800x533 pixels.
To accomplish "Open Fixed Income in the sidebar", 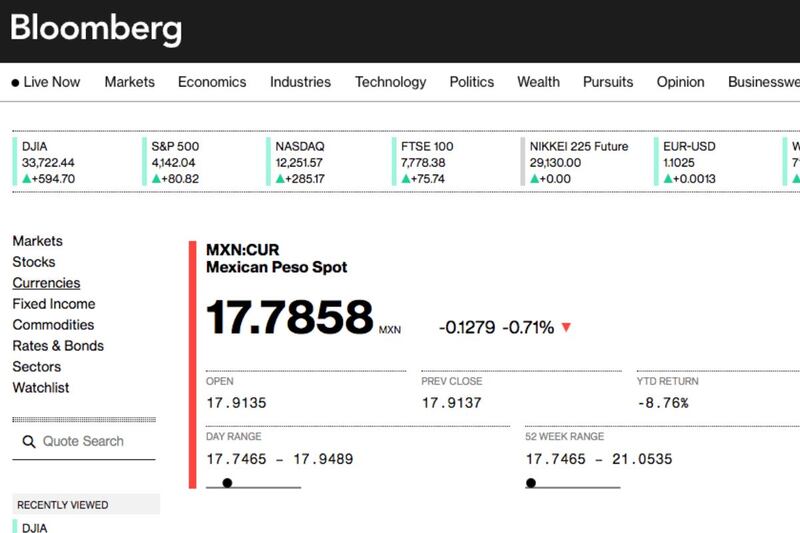I will pos(54,304).
